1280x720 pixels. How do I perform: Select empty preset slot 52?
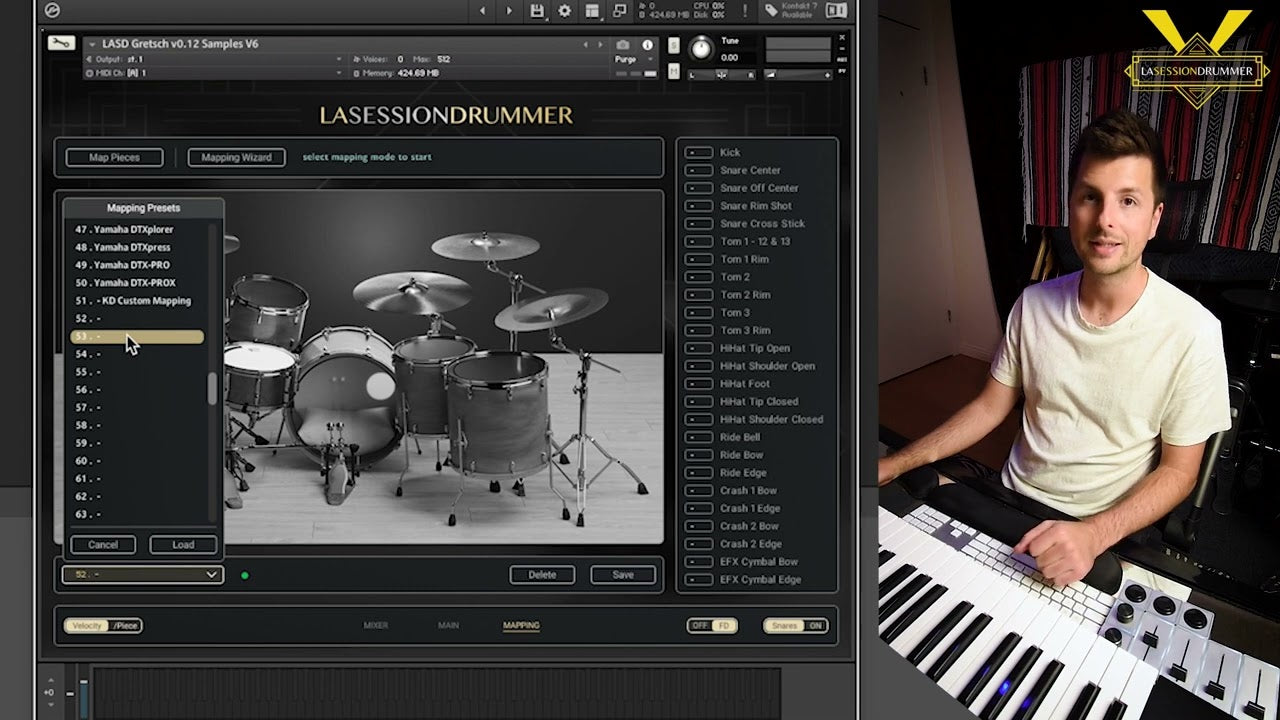138,319
